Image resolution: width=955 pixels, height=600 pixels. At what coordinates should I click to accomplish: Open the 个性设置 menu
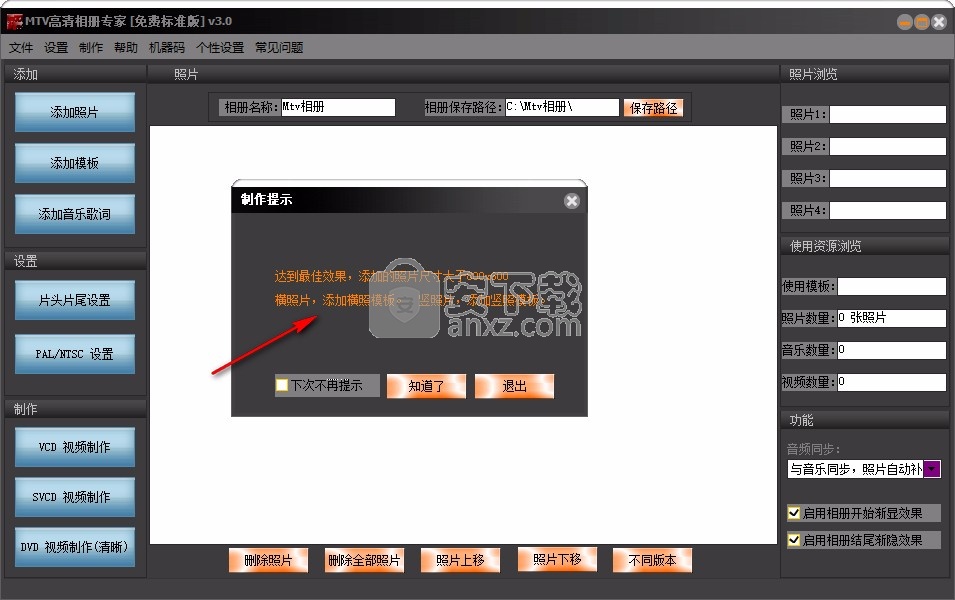tap(220, 48)
